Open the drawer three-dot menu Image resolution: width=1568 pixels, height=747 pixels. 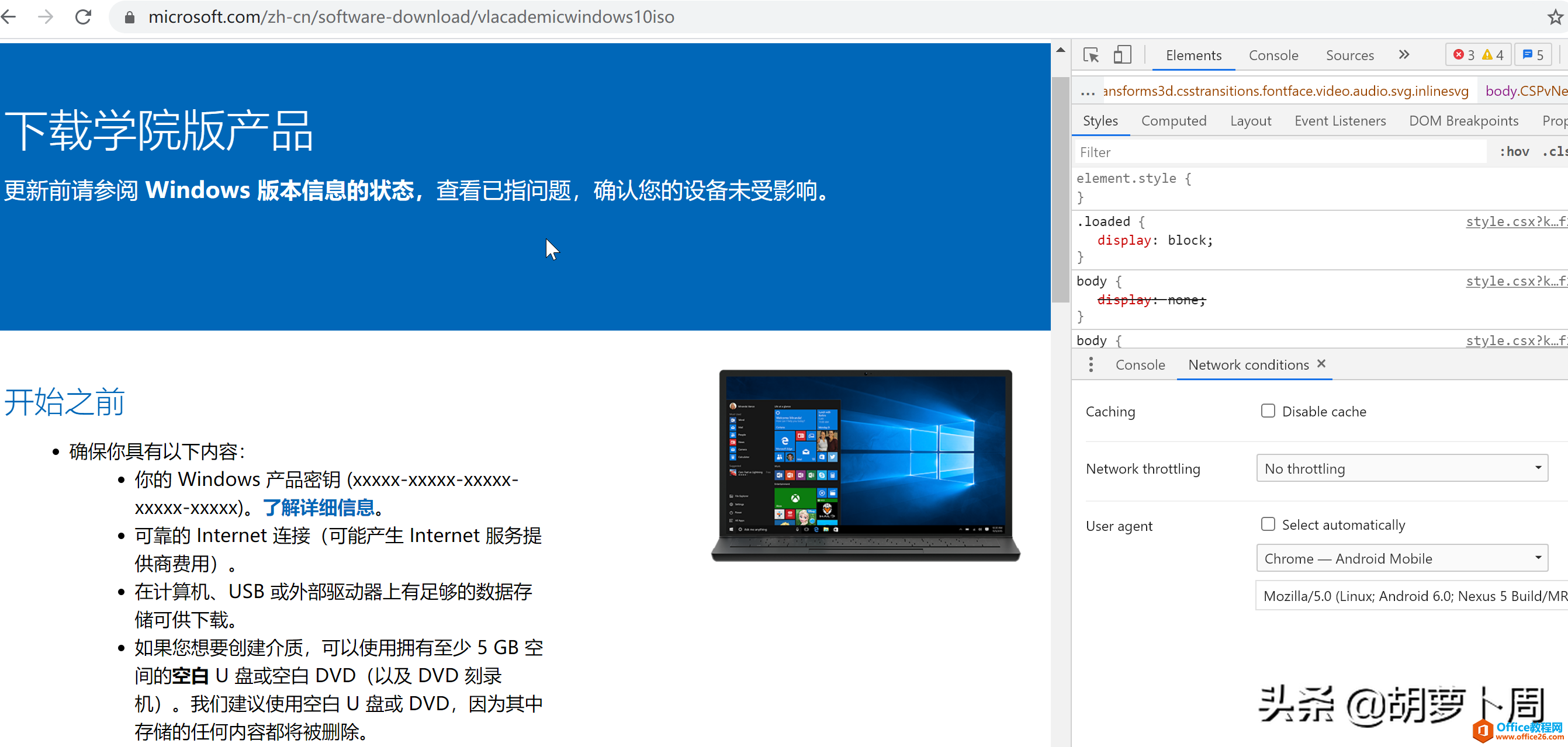(x=1091, y=365)
